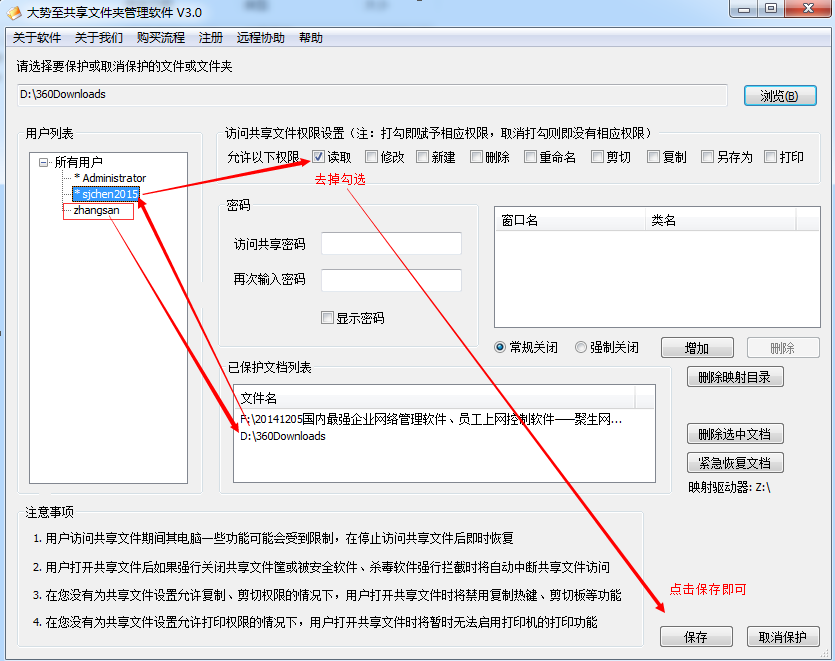835x661 pixels.
Task: Select Administrator in user list
Action: pyautogui.click(x=113, y=178)
